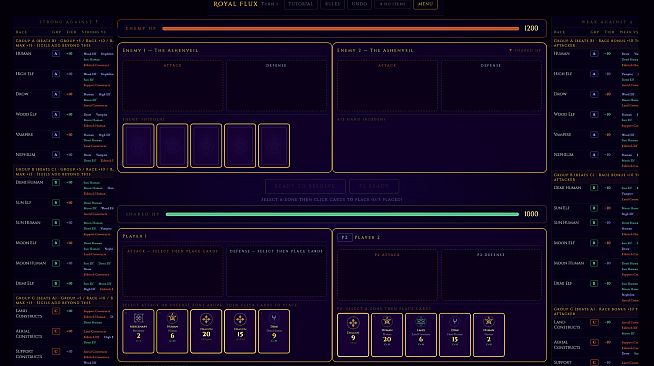Click the Rules button

[x=332, y=4]
